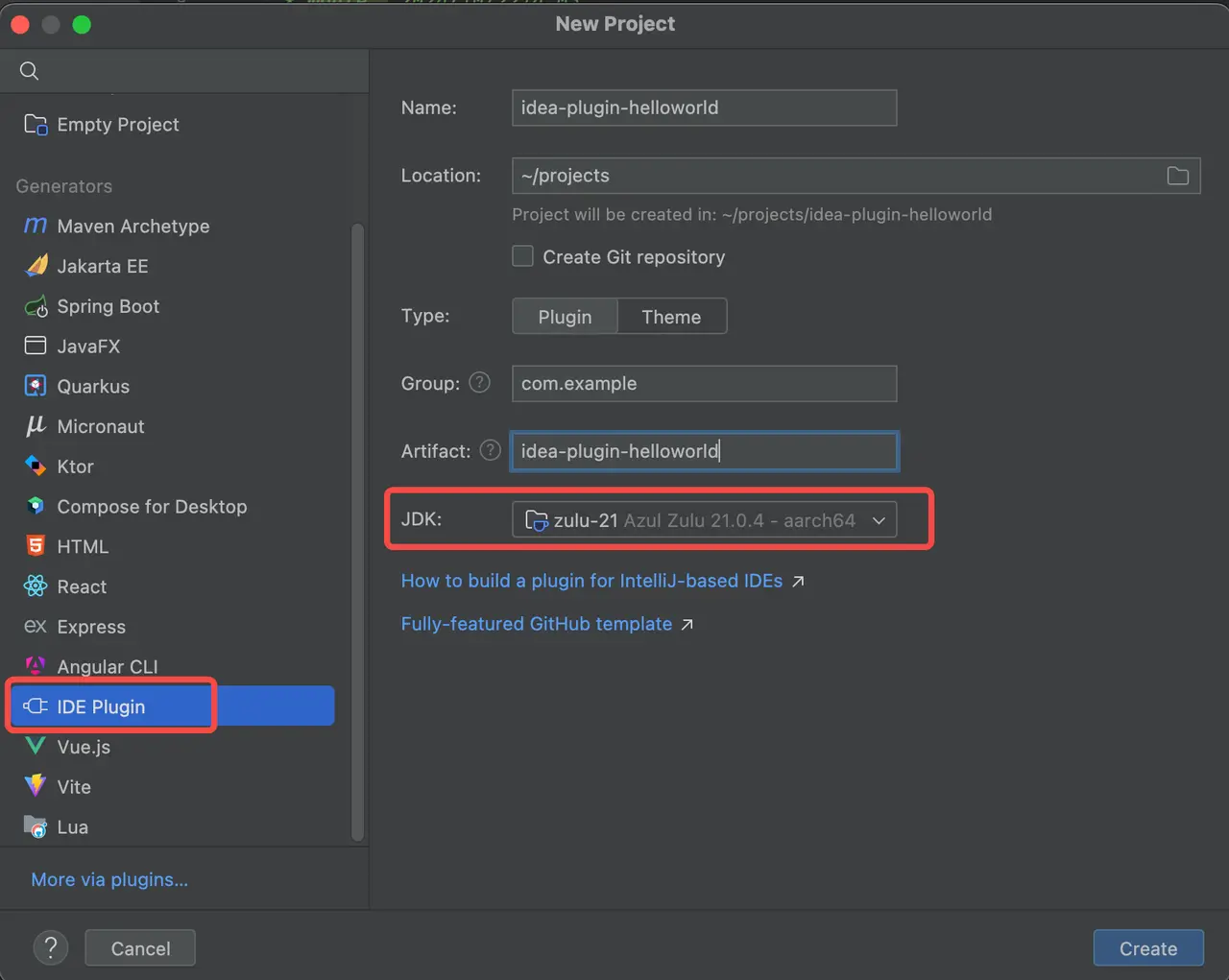Image resolution: width=1229 pixels, height=980 pixels.
Task: Click the Vue.js icon
Action: tap(36, 746)
